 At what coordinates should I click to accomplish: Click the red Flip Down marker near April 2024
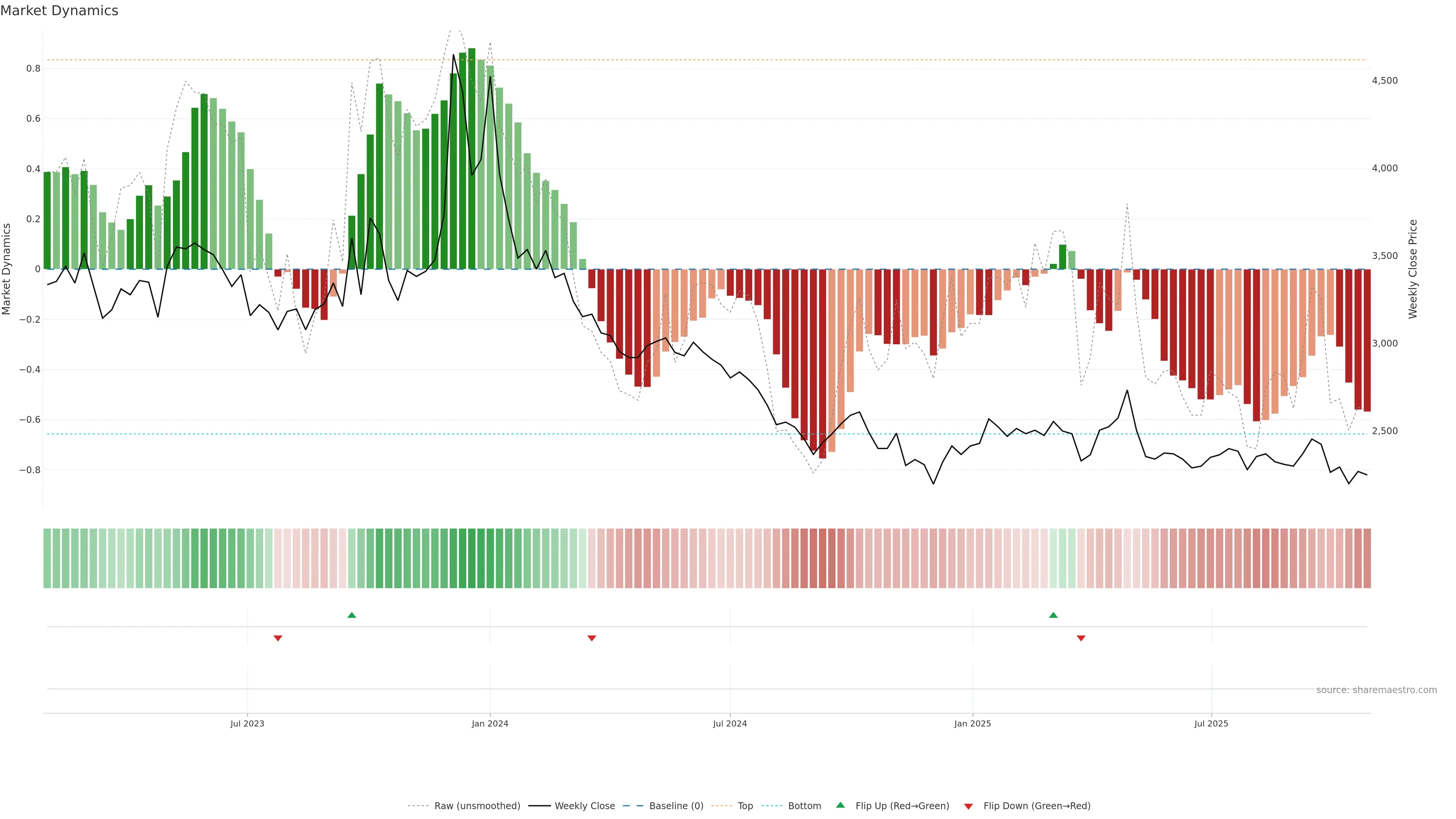[x=592, y=638]
